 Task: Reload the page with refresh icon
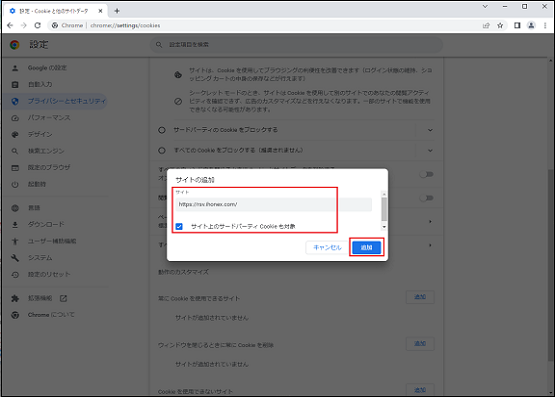pyautogui.click(x=38, y=25)
